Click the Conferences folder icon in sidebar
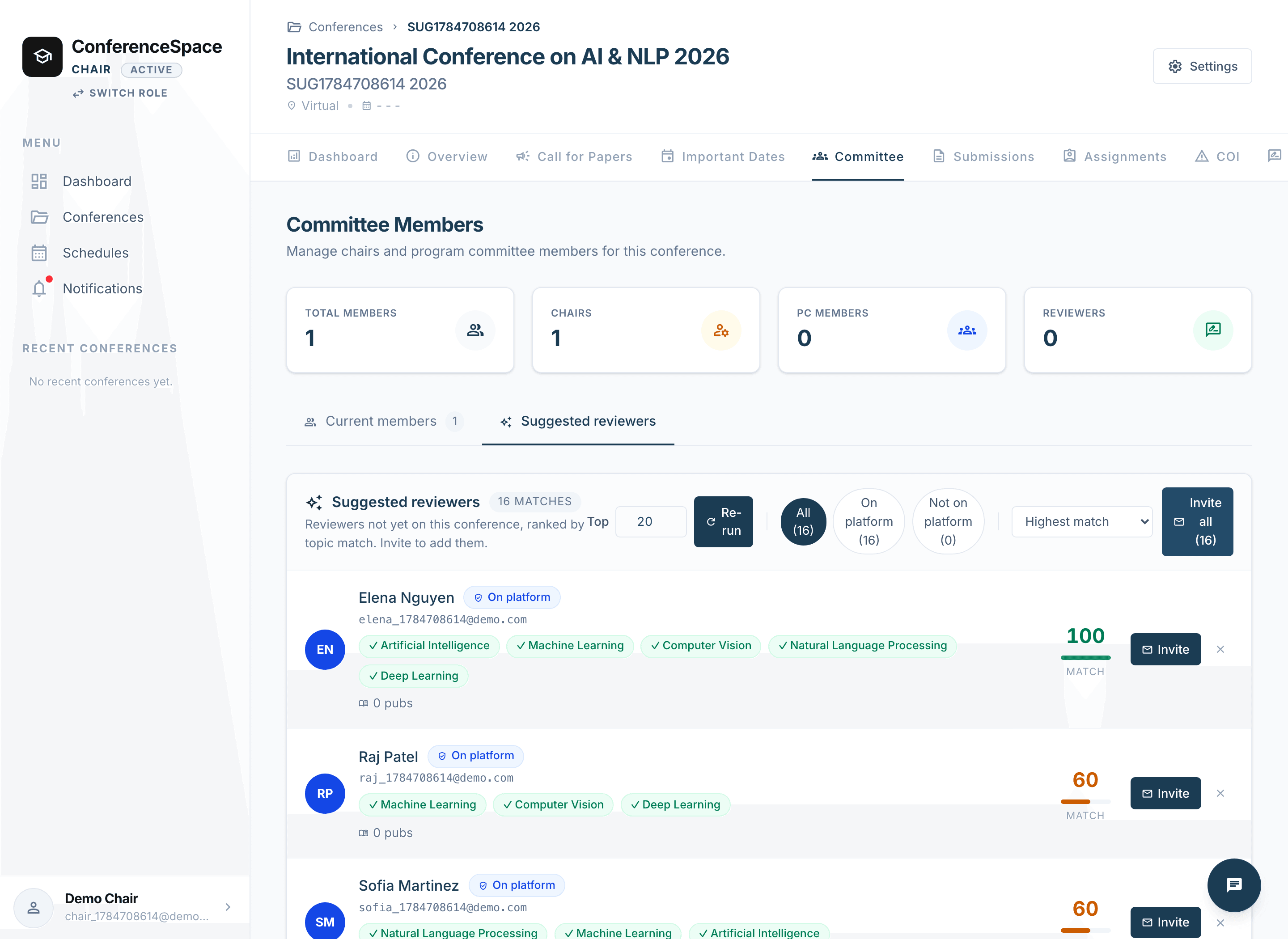Viewport: 1288px width, 939px height. click(x=39, y=217)
